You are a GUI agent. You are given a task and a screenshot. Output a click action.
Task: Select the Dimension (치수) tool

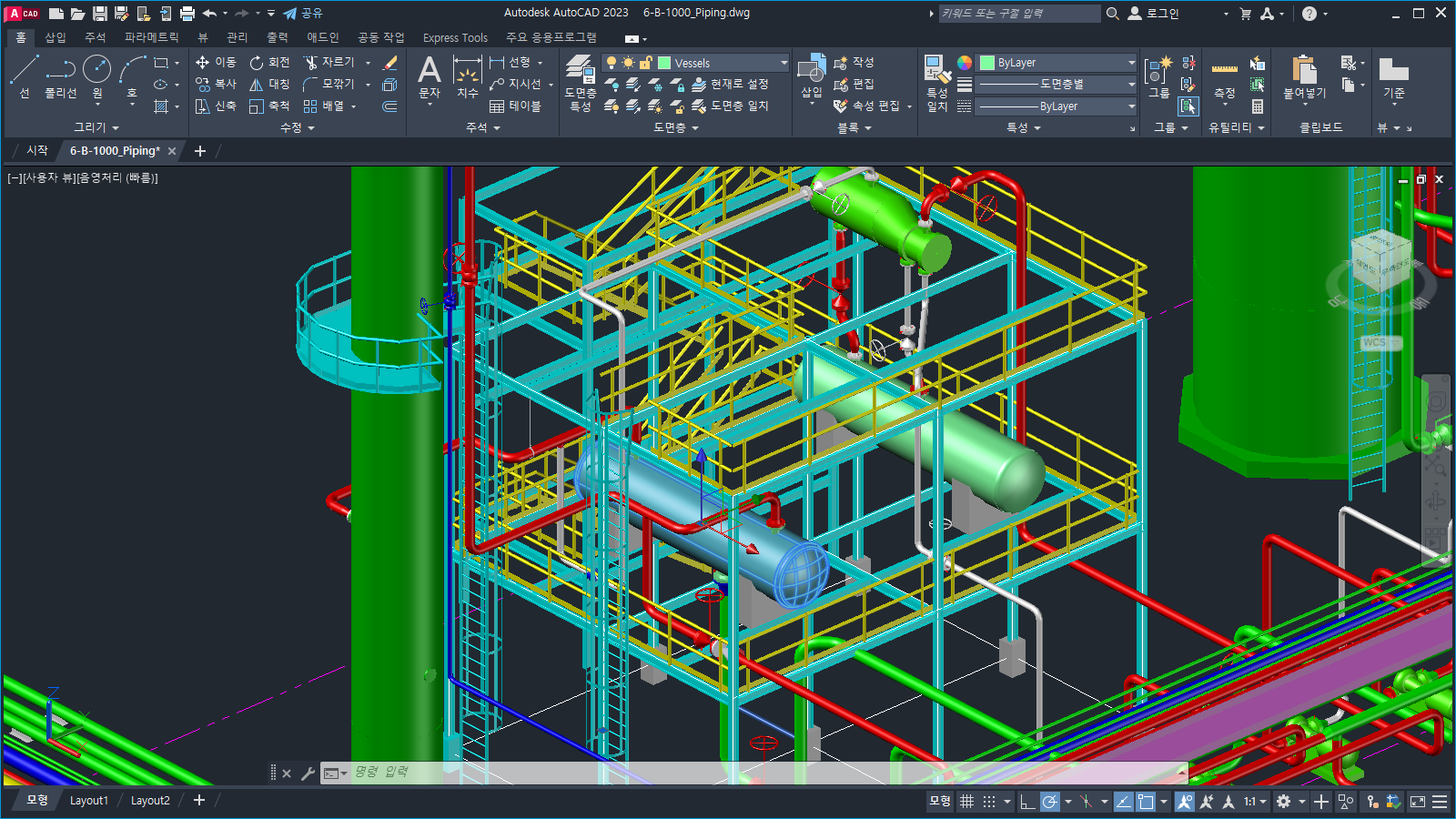[468, 76]
